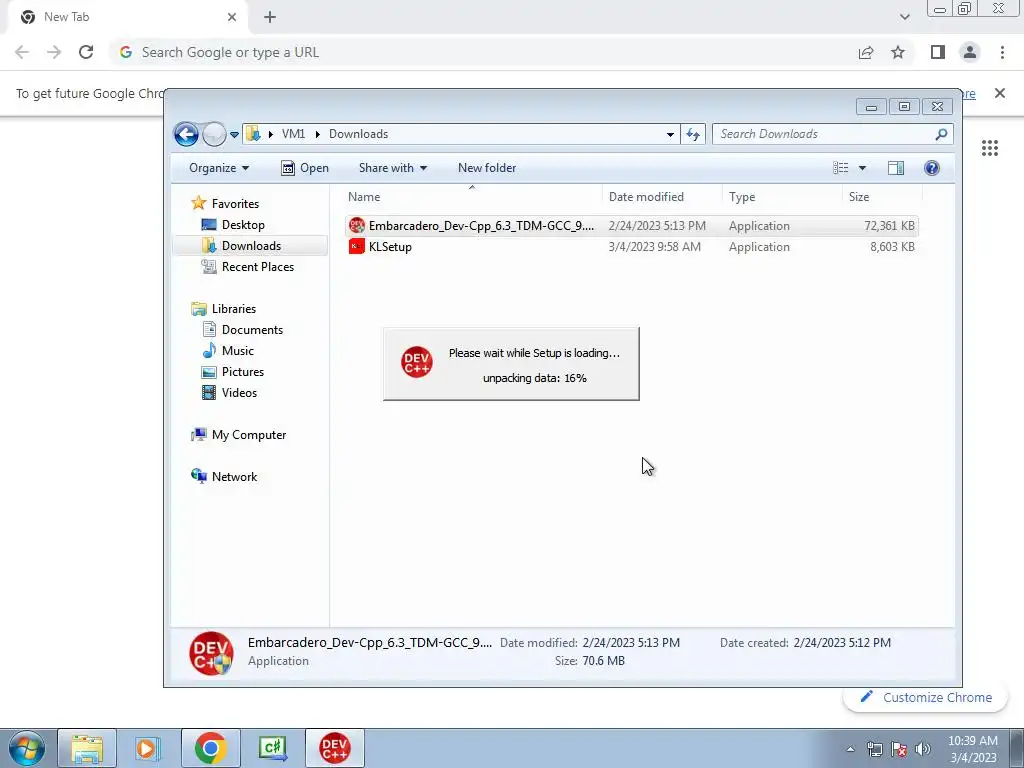Expand the more view options arrow
This screenshot has height=768, width=1024.
pyautogui.click(x=862, y=168)
